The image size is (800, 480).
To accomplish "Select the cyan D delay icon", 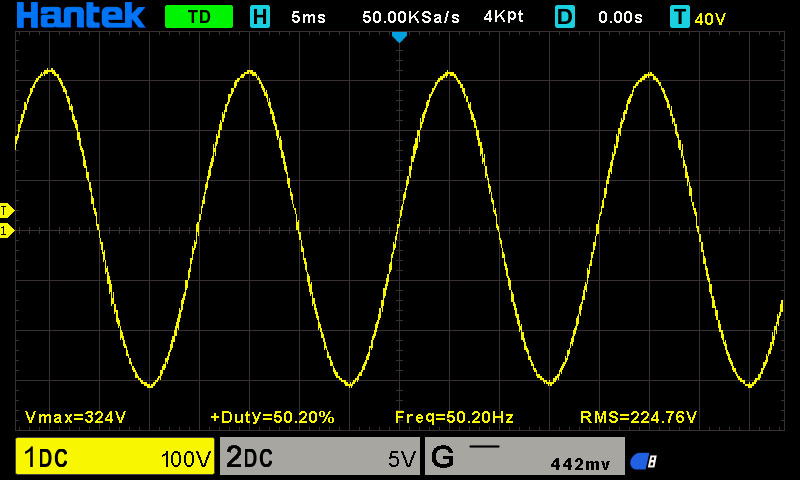I will pos(565,17).
